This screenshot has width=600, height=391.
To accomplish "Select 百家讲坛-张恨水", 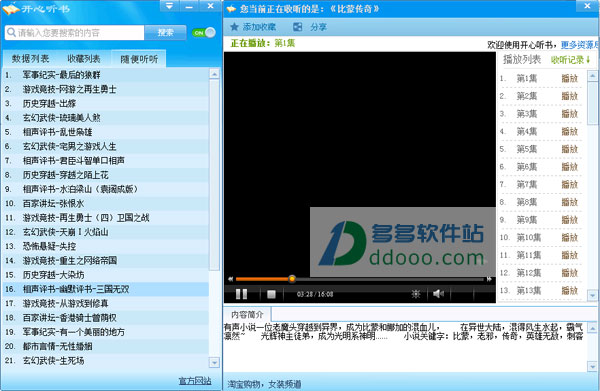I will 106,203.
